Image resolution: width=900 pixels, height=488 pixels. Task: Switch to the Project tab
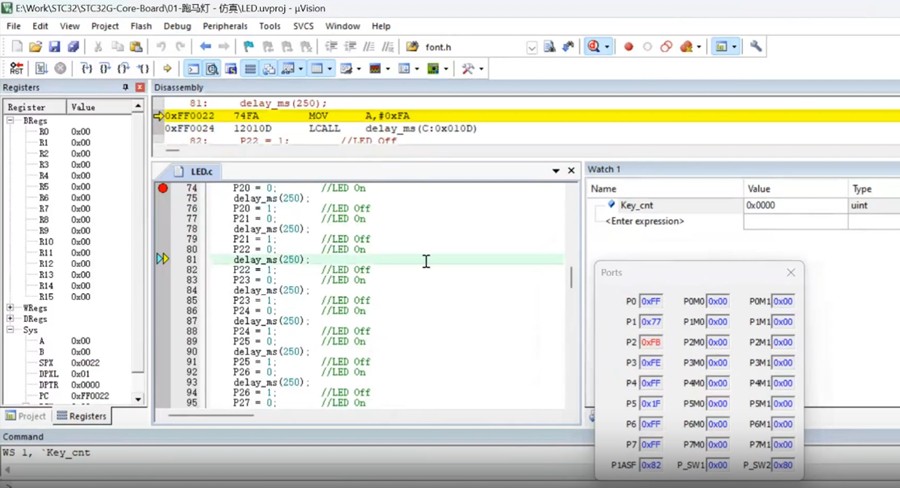(x=26, y=416)
